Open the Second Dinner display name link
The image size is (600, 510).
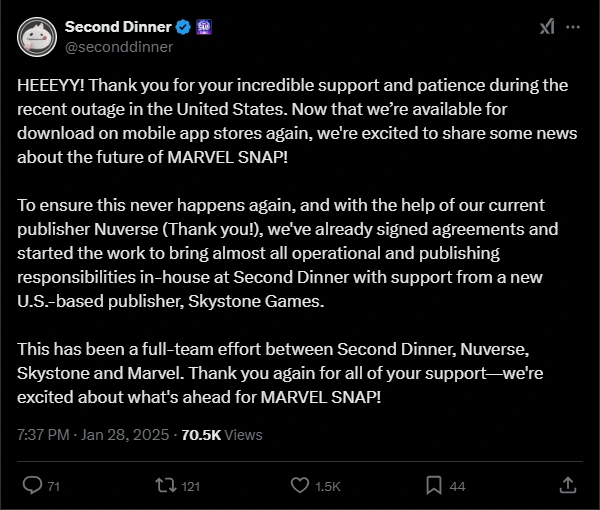[118, 27]
